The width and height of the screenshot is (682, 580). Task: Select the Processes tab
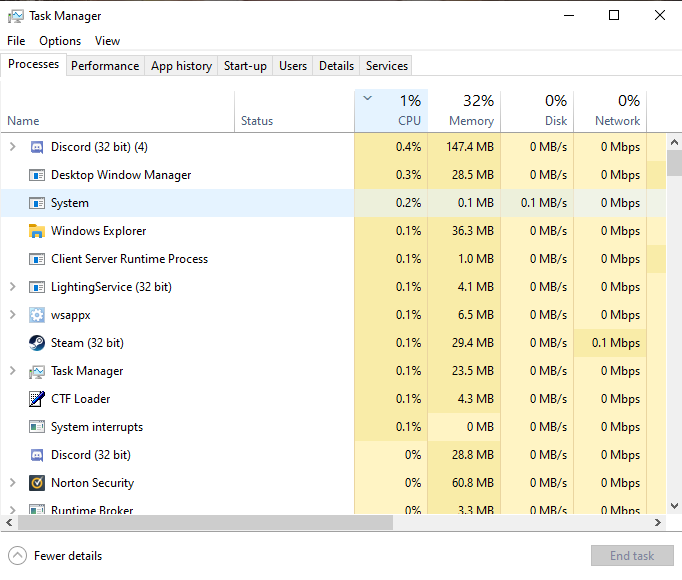[x=33, y=64]
